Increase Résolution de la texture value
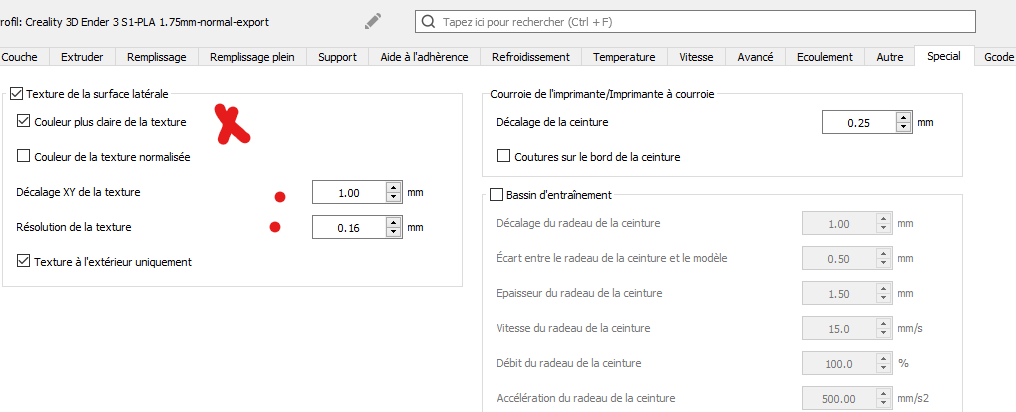This screenshot has width=1016, height=412. [x=393, y=222]
